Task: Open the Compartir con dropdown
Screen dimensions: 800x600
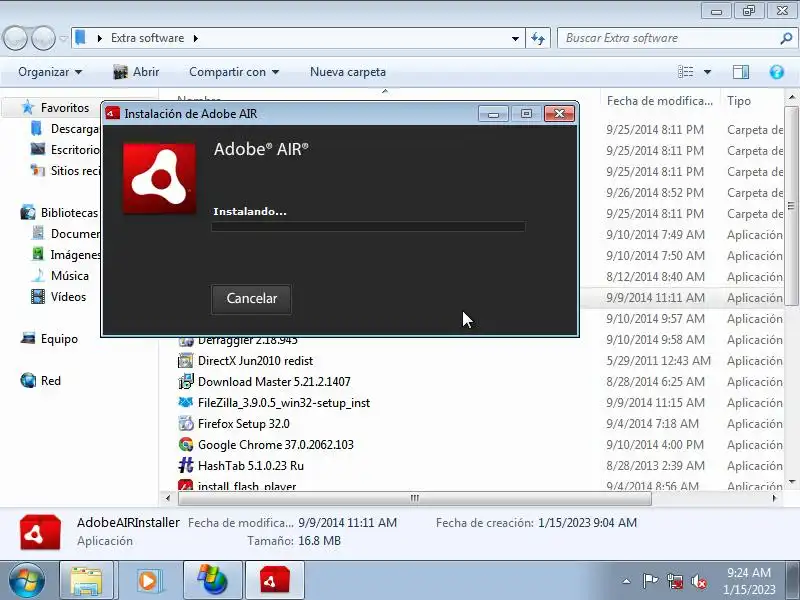Action: click(x=234, y=72)
